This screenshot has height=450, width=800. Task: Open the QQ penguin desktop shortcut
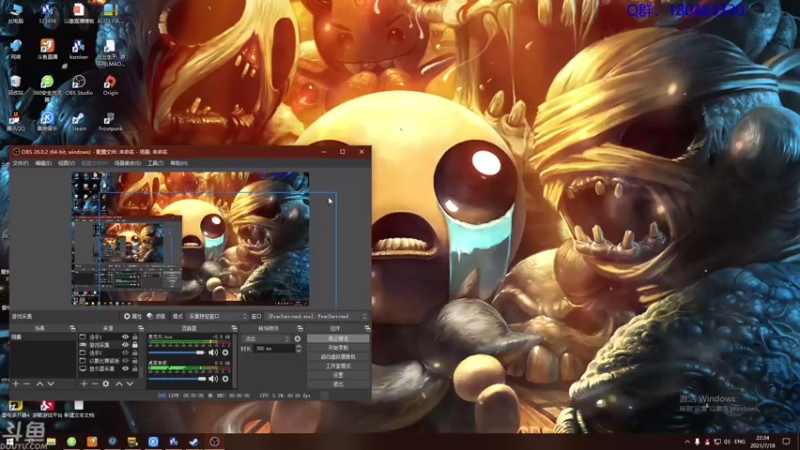point(15,122)
